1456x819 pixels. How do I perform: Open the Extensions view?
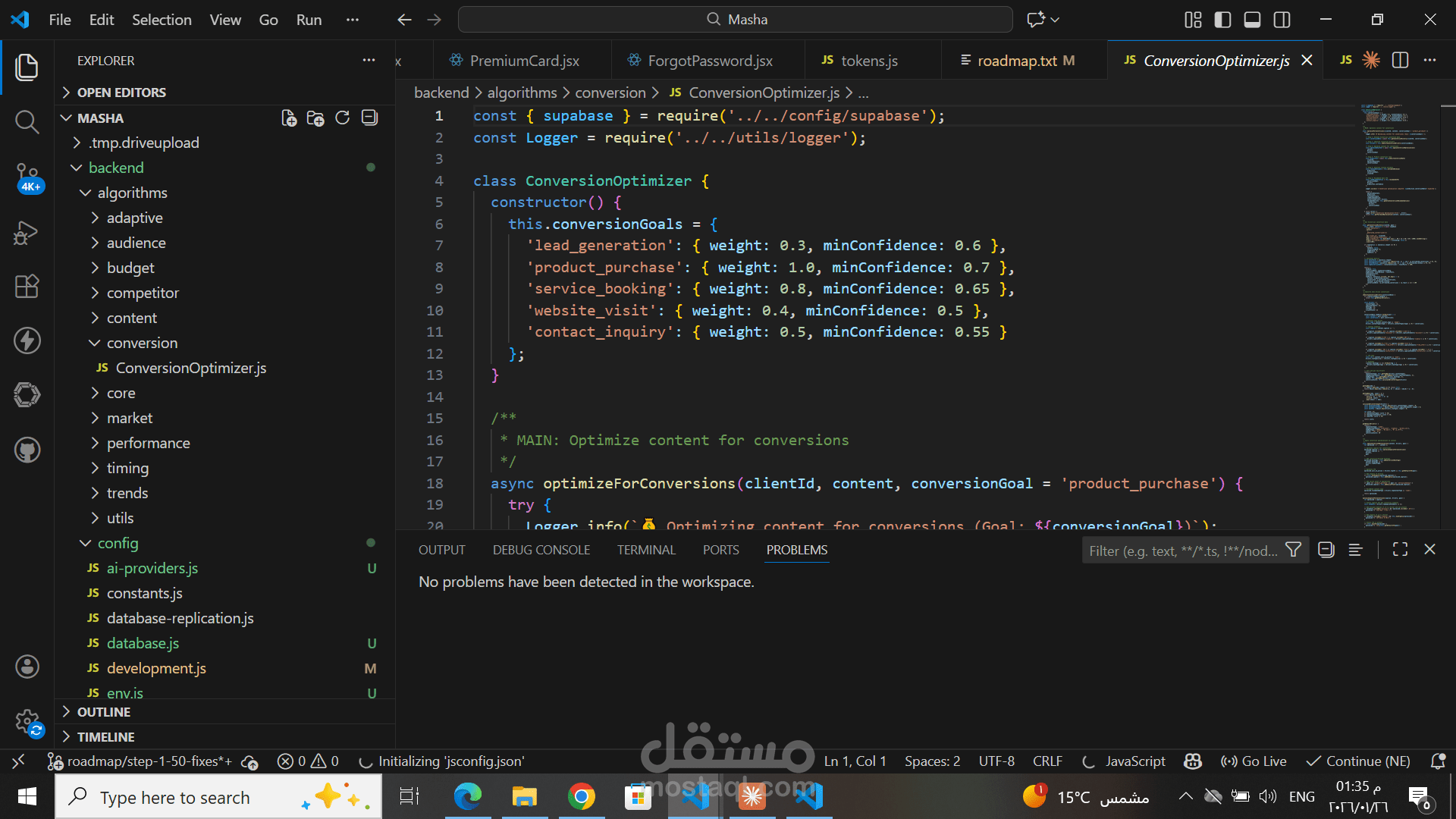[27, 286]
